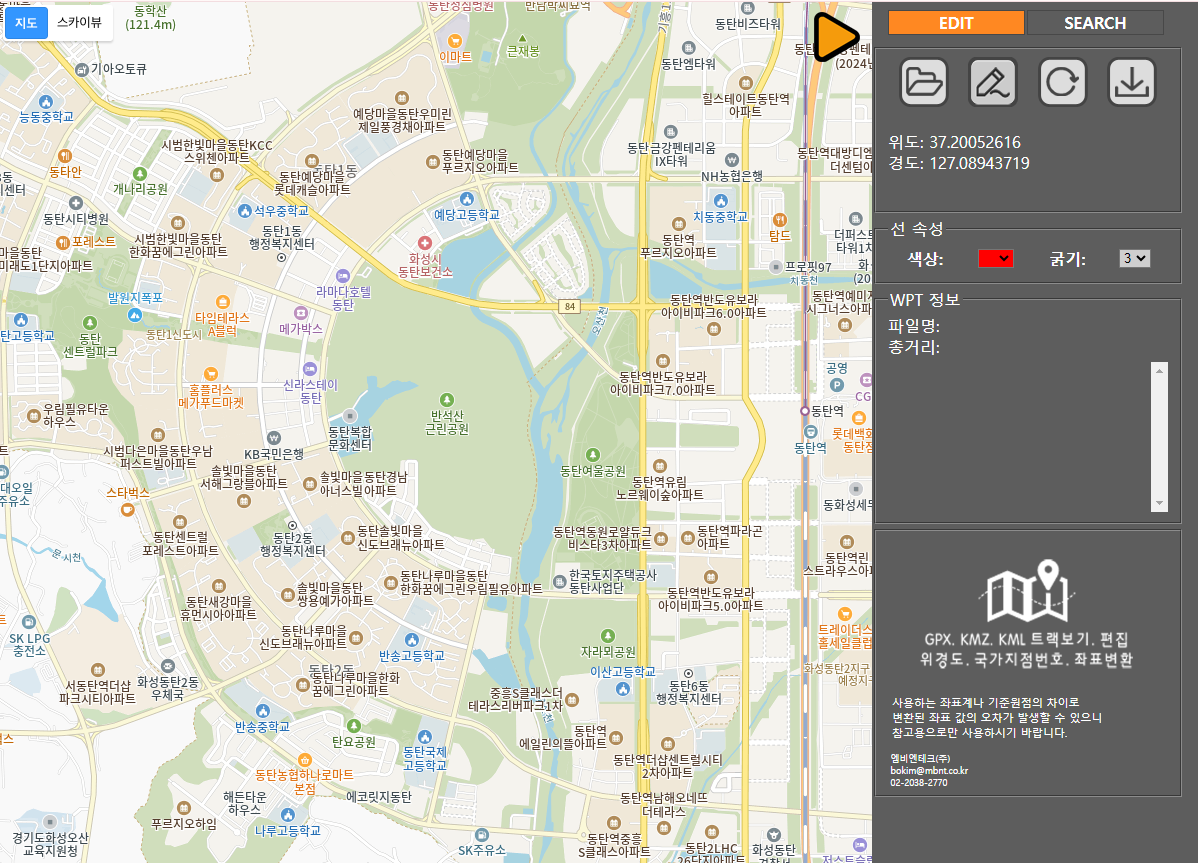Switch to the SEARCH tab
The width and height of the screenshot is (1198, 863).
pyautogui.click(x=1095, y=23)
